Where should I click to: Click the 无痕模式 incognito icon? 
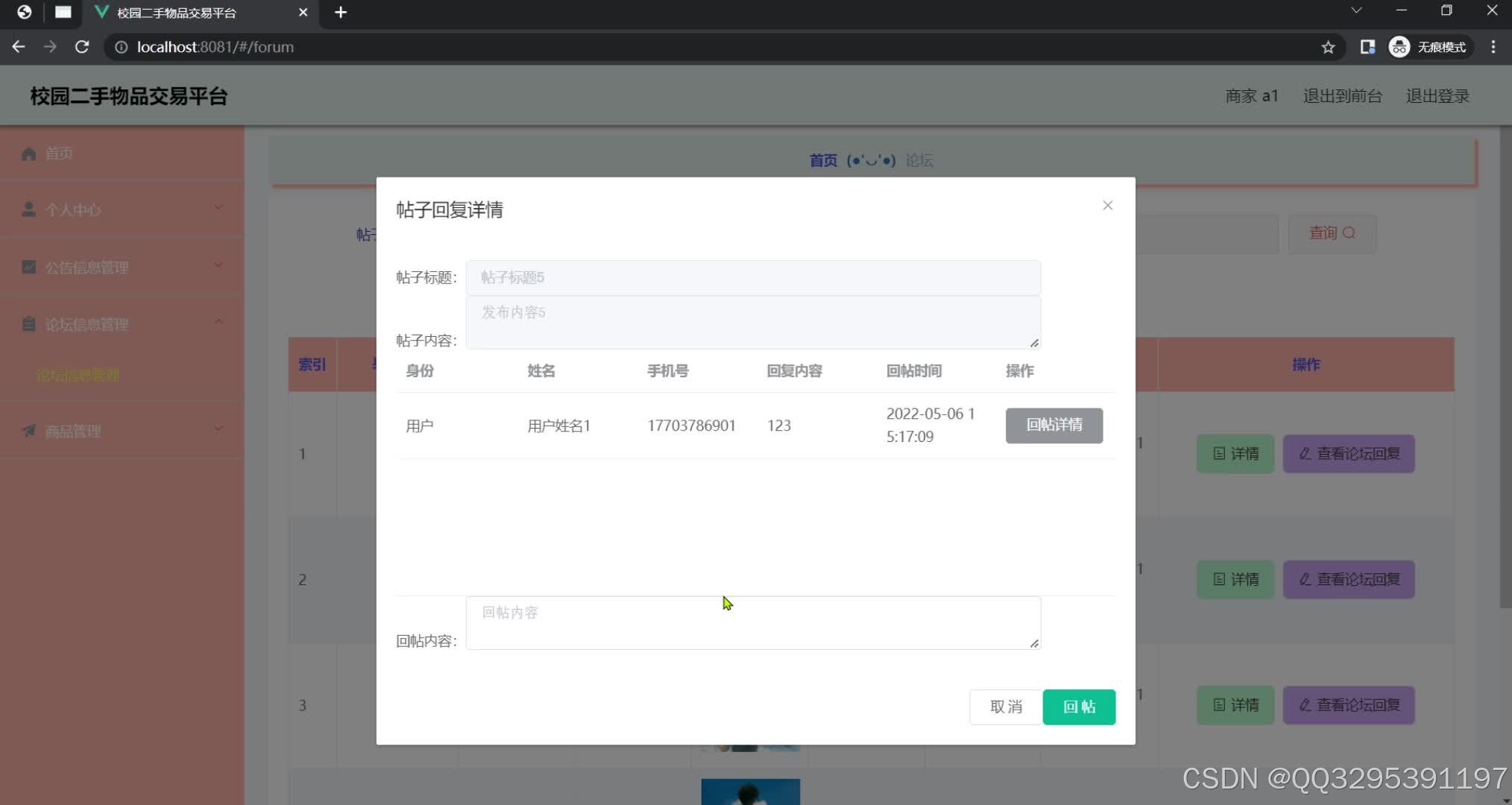[x=1399, y=47]
